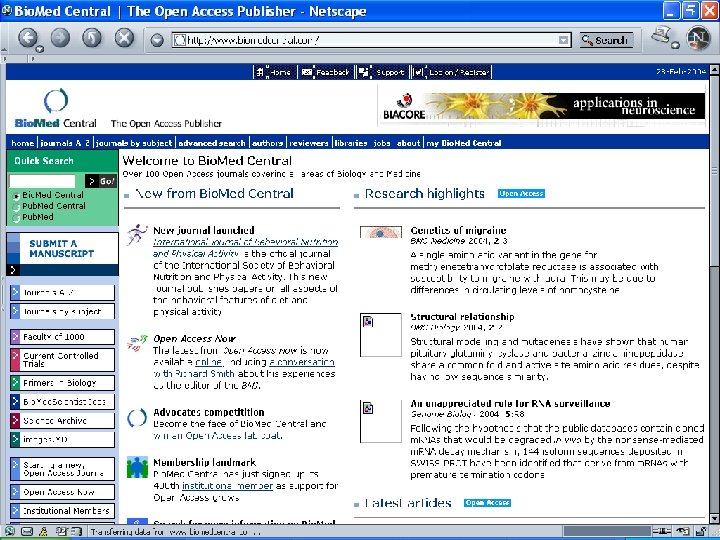Image resolution: width=720 pixels, height=540 pixels.
Task: Open Start up a new Open Access Journal
Action: [x=62, y=469]
